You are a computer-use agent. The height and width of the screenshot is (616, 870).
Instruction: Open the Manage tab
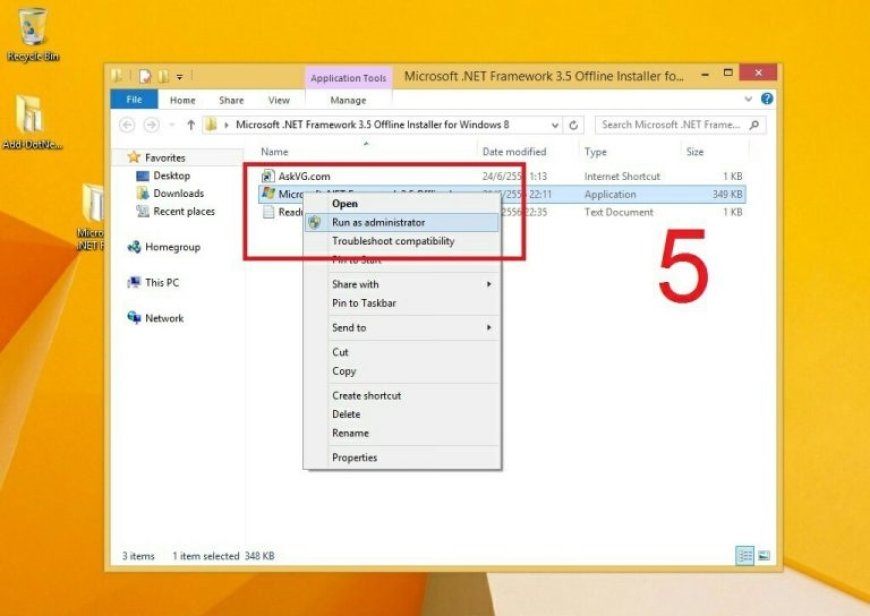pos(348,100)
